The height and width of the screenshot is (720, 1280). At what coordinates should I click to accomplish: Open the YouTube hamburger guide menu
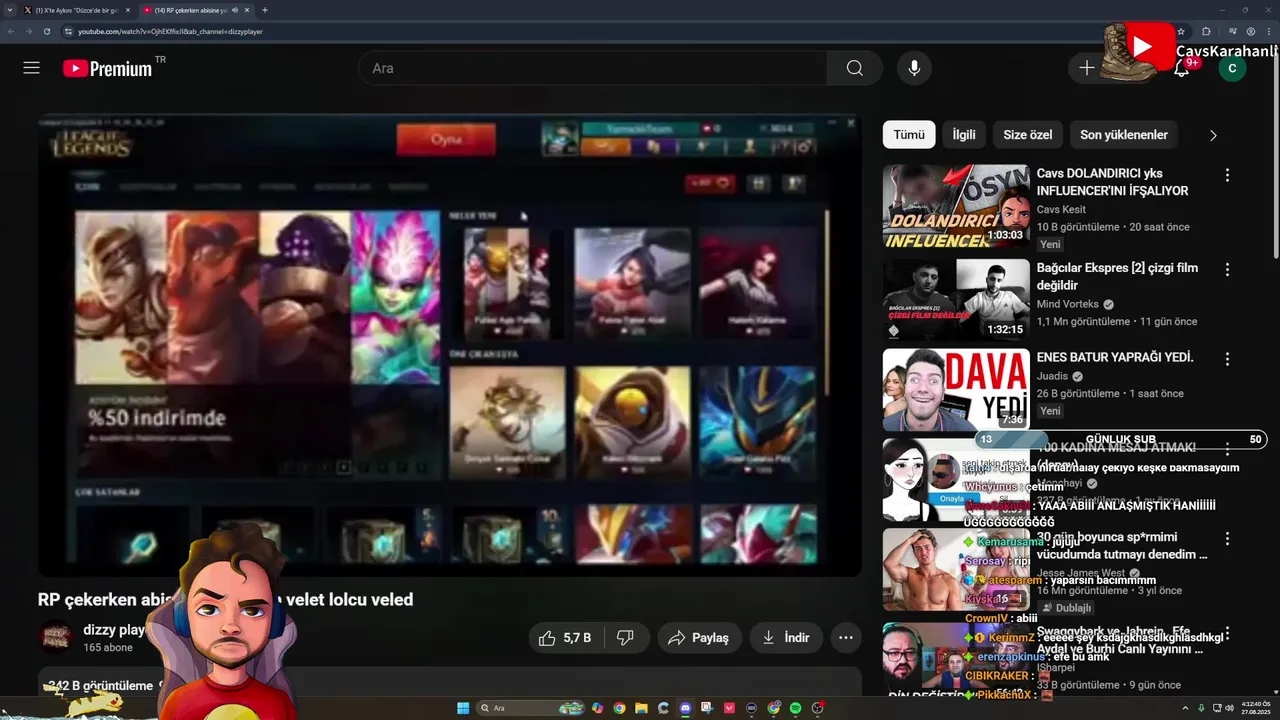coord(32,68)
